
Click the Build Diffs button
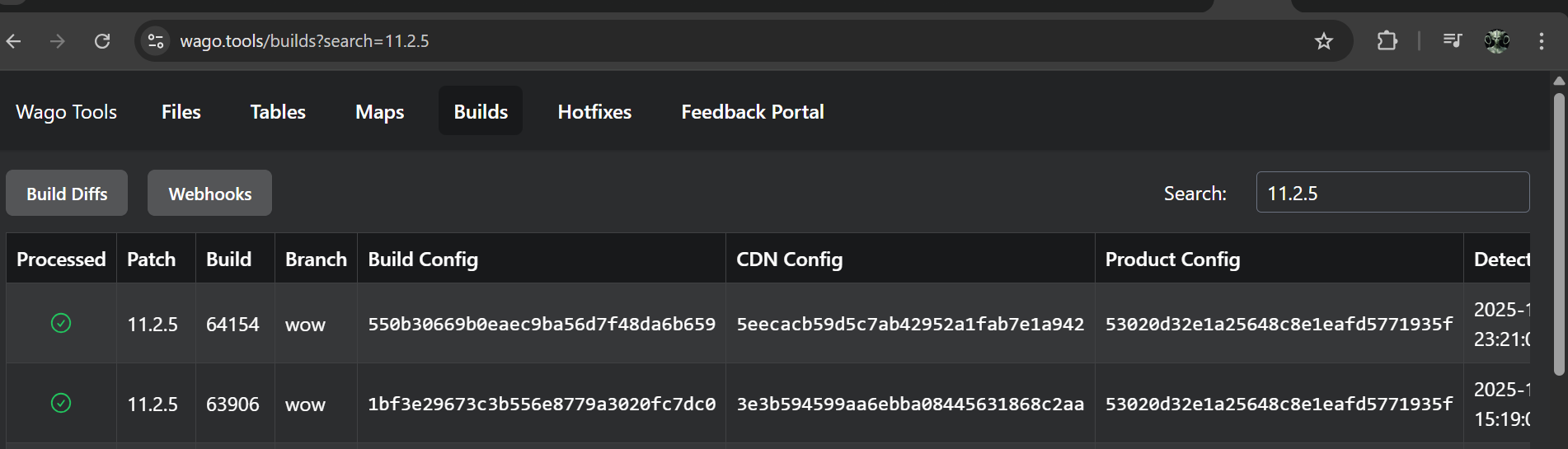click(x=67, y=194)
